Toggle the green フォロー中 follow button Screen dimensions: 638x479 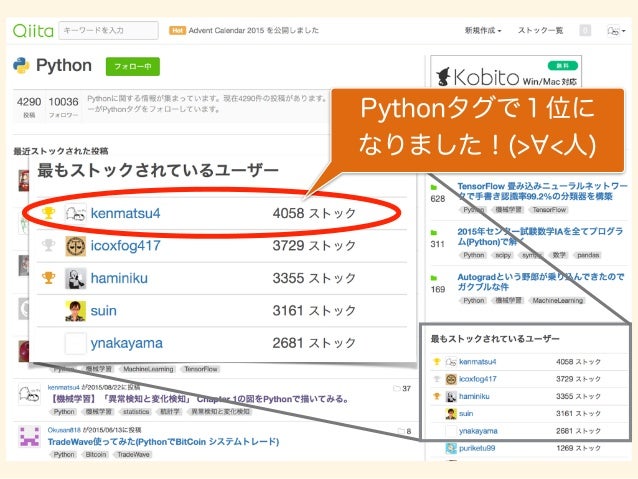(133, 66)
